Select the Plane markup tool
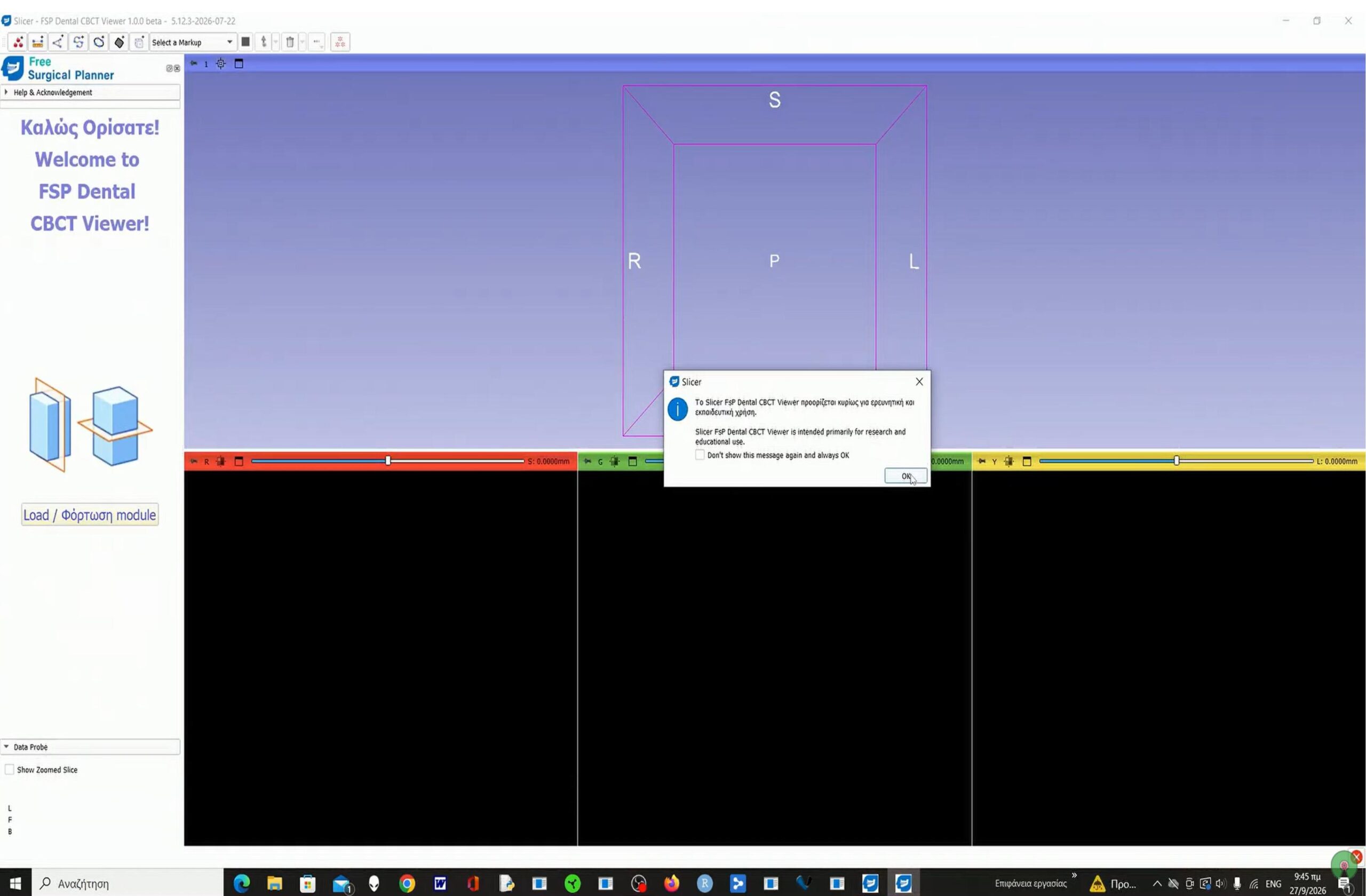This screenshot has height=896, width=1366. [x=119, y=42]
